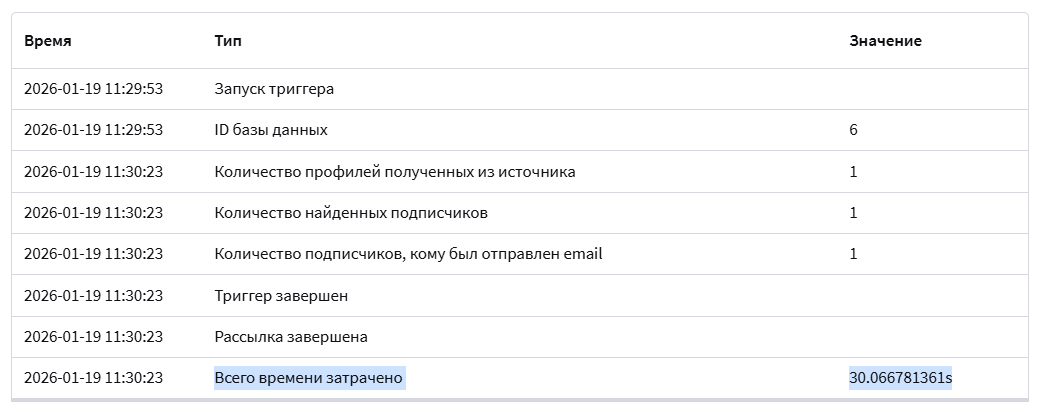1044x402 pixels.
Task: Click the highlighted "Всего времени затрачено" text
Action: click(x=309, y=378)
